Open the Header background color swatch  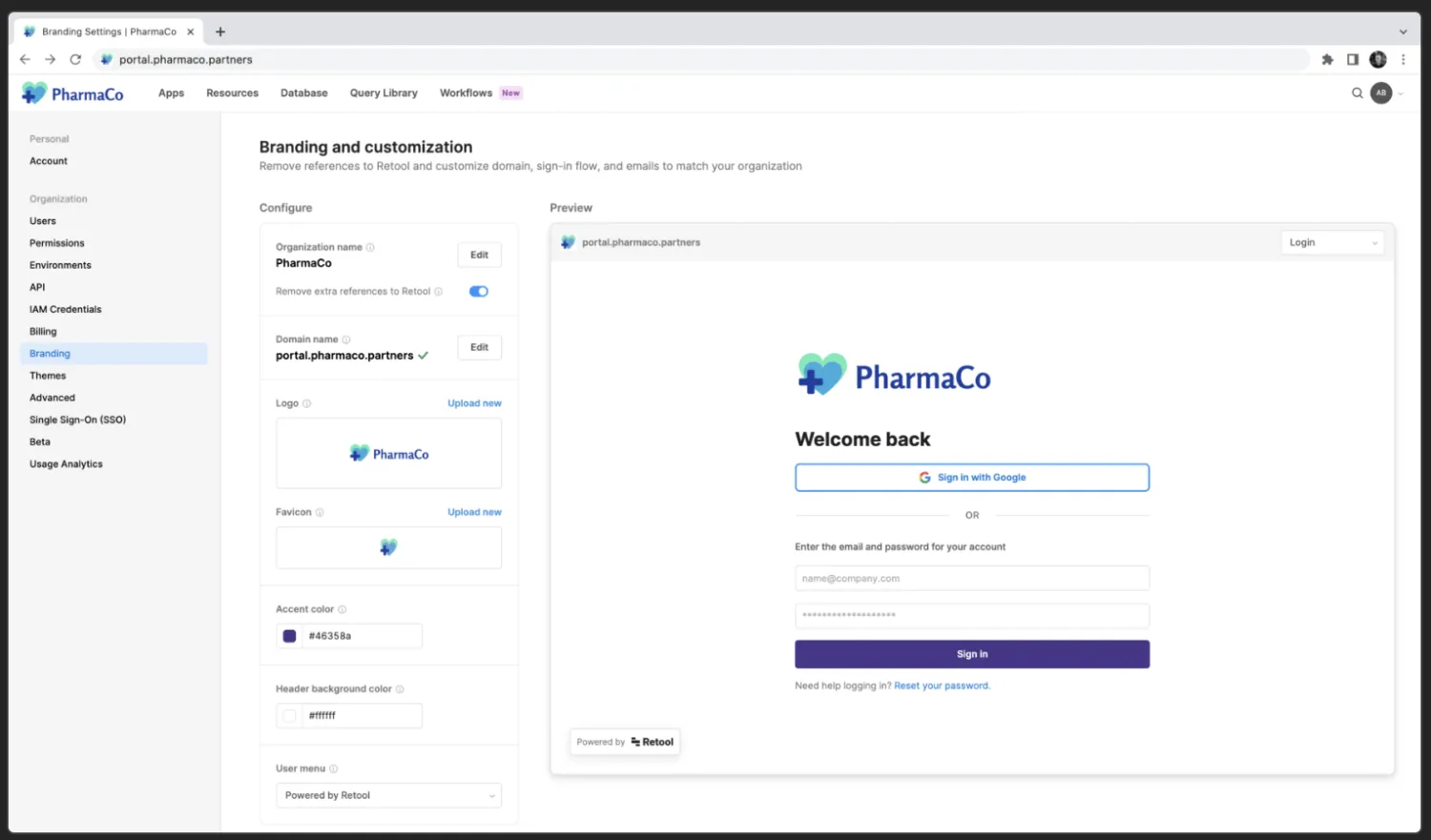289,716
